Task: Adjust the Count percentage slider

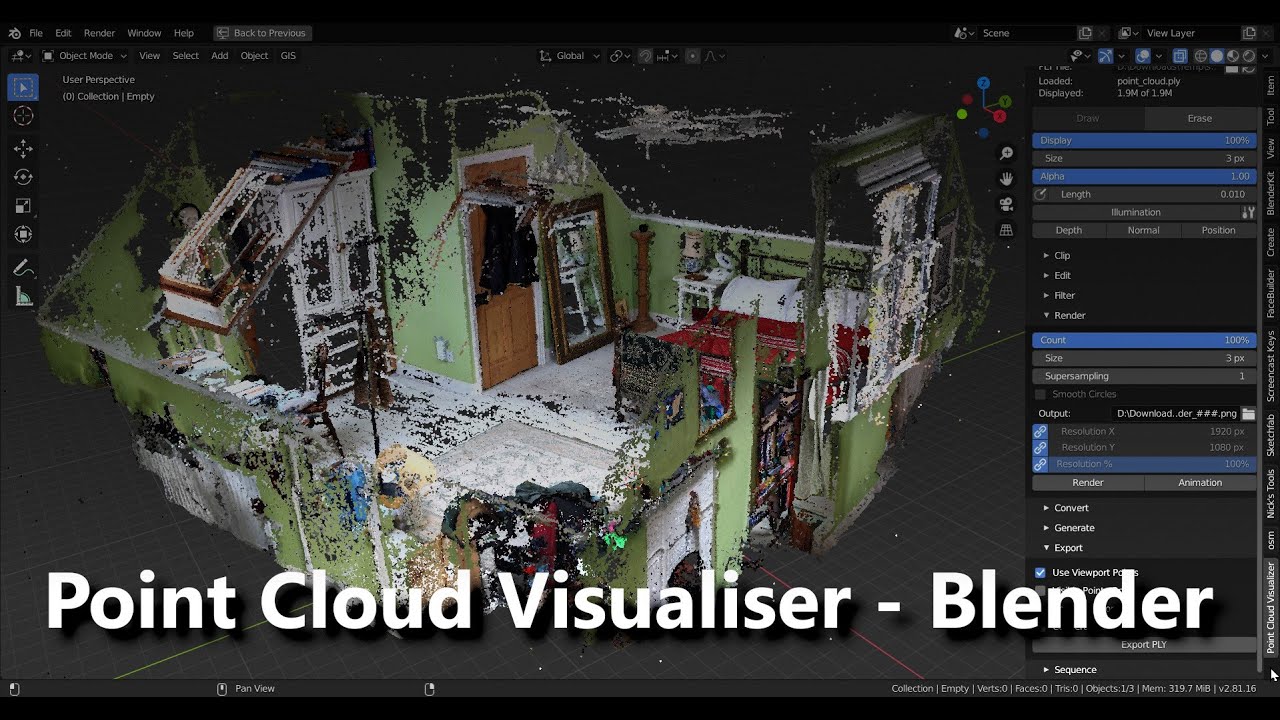Action: (x=1144, y=340)
